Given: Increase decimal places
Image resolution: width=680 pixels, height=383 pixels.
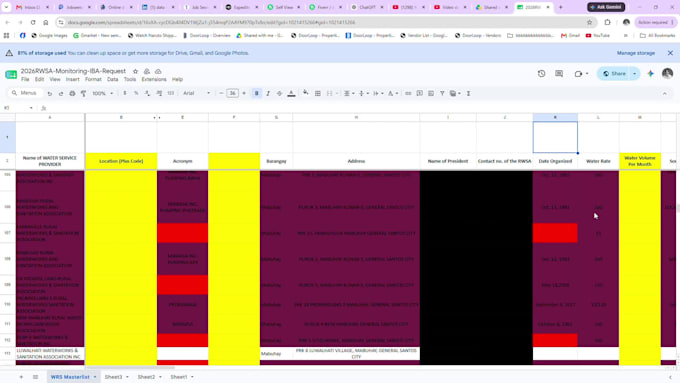Looking at the screenshot, I should click(159, 93).
